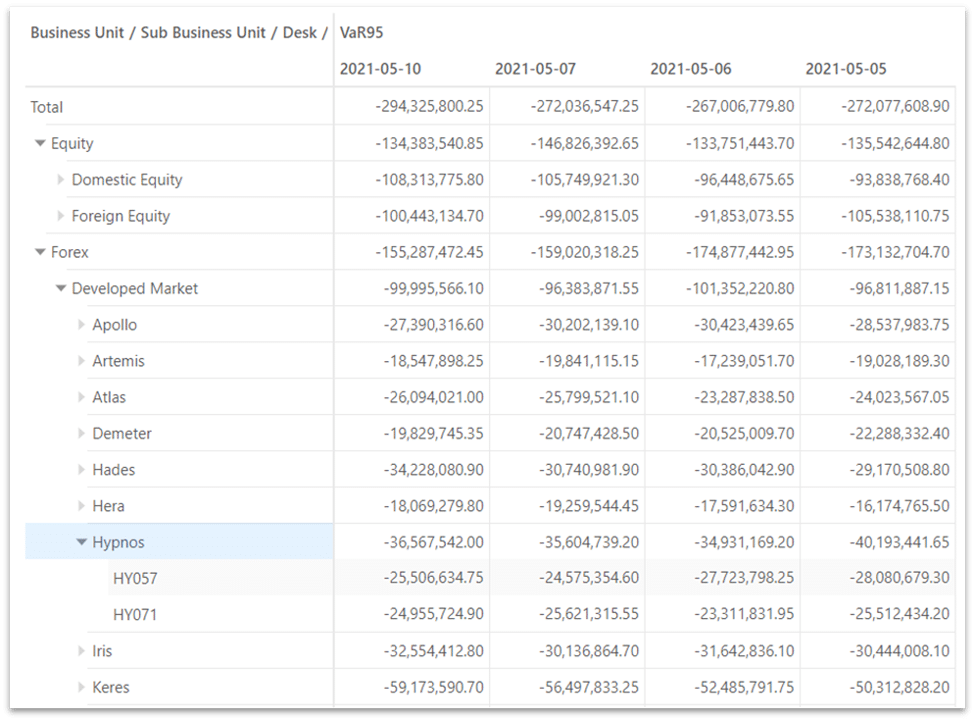Click the 2021-05-05 column header
The image size is (975, 721).
click(x=845, y=69)
